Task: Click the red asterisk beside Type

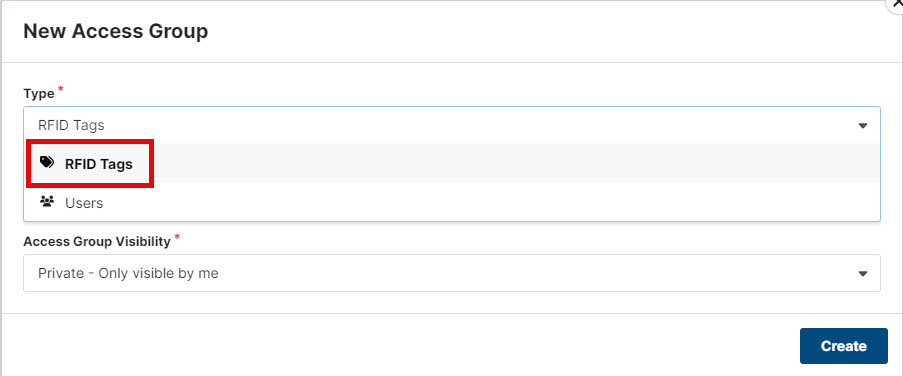Action: (x=60, y=90)
